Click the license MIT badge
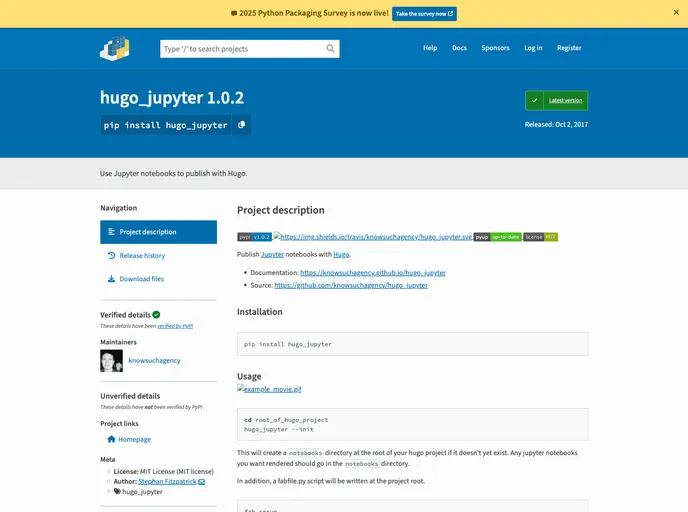 541,237
